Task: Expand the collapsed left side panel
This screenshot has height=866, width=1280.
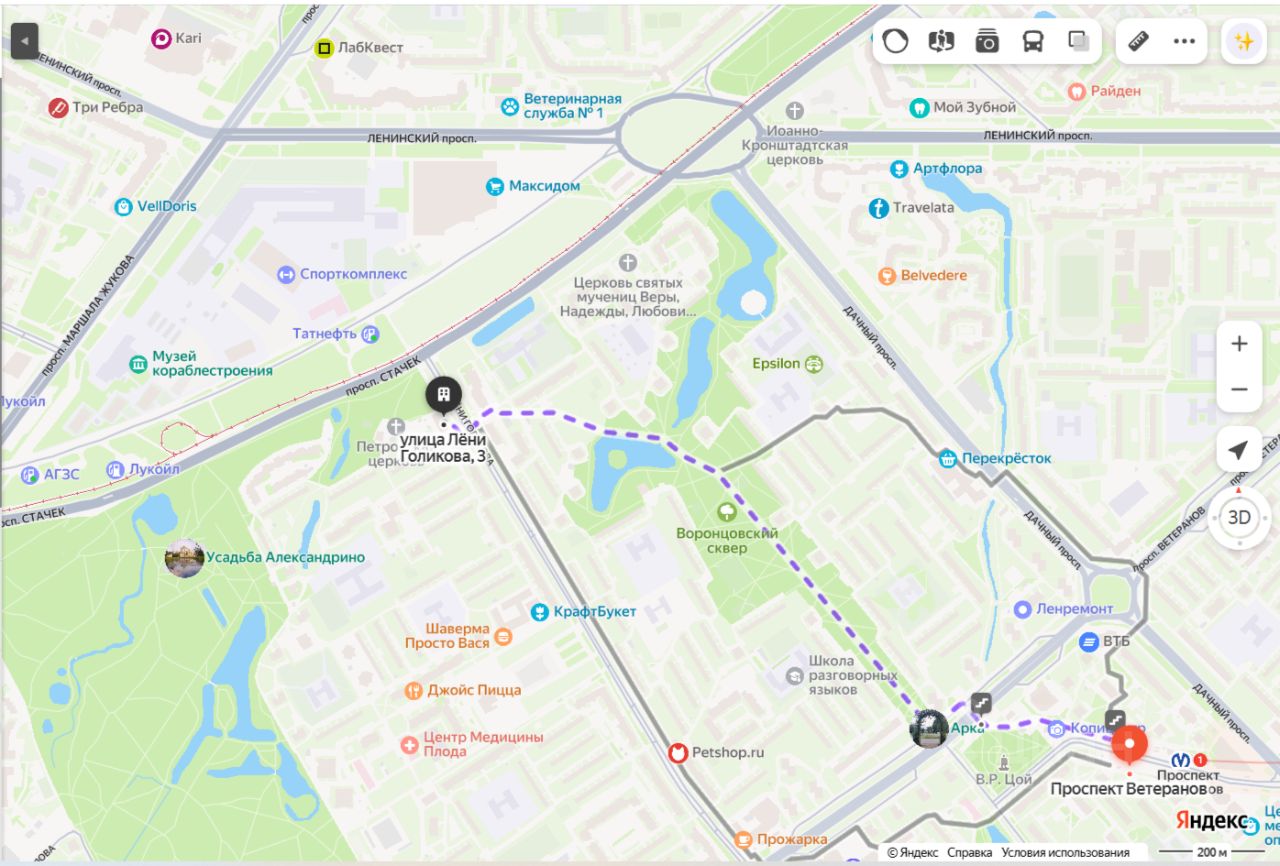Action: click(x=24, y=41)
